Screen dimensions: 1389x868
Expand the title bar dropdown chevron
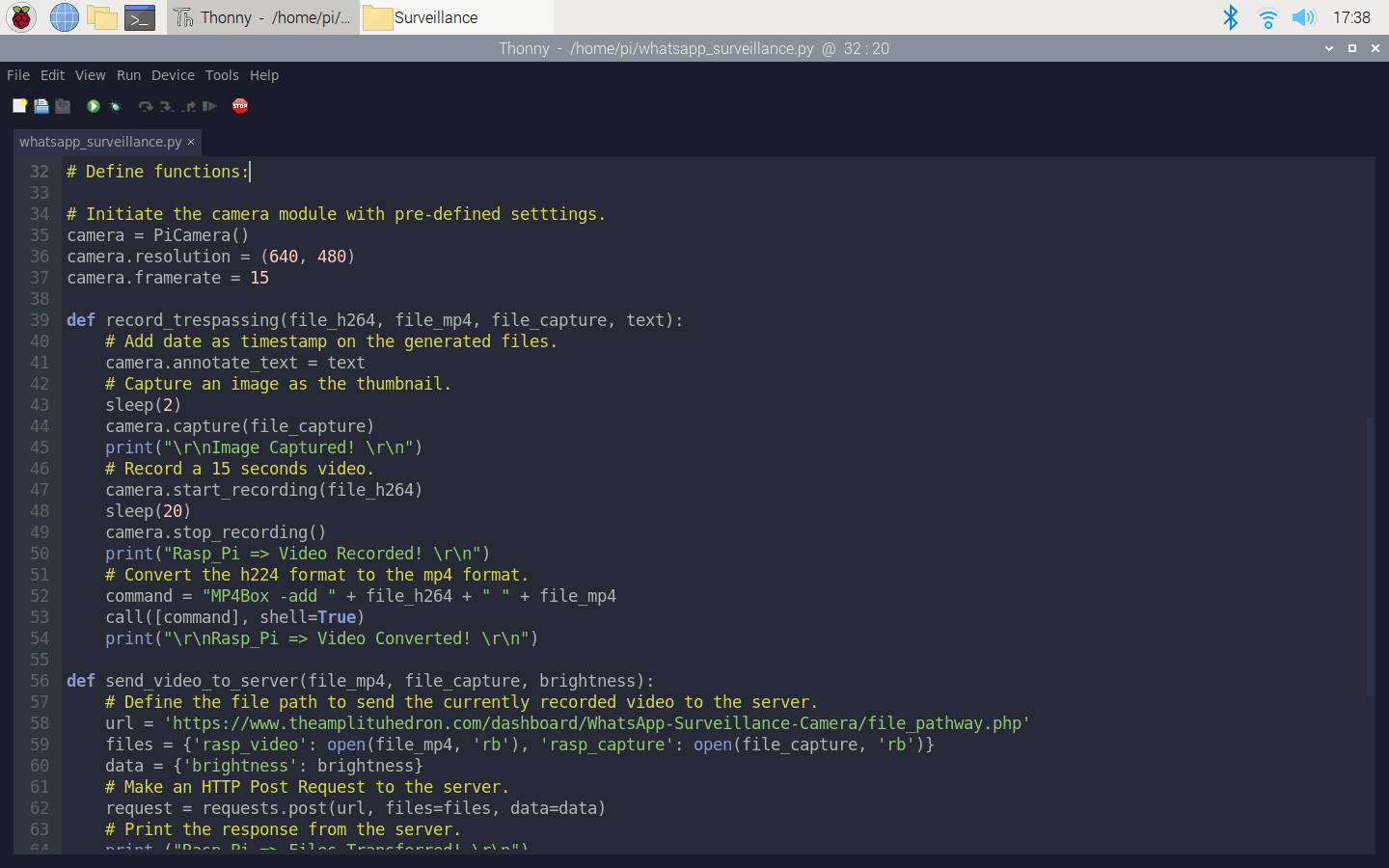pyautogui.click(x=1329, y=47)
